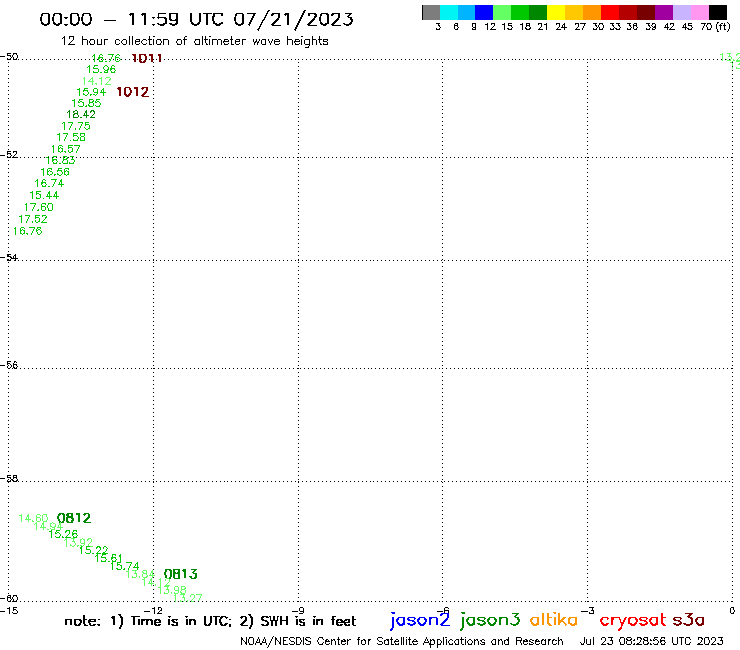Click the -15 longitude axis label
740x650 pixels.
pos(9,611)
